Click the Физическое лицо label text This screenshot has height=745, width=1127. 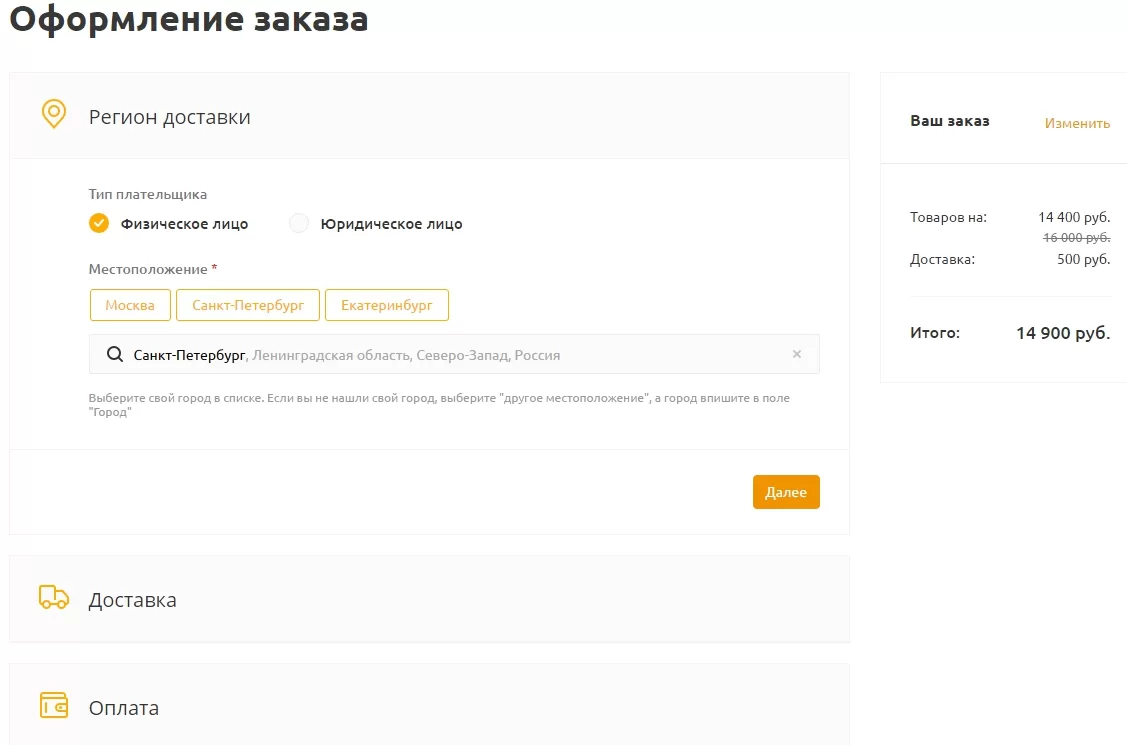tap(184, 224)
